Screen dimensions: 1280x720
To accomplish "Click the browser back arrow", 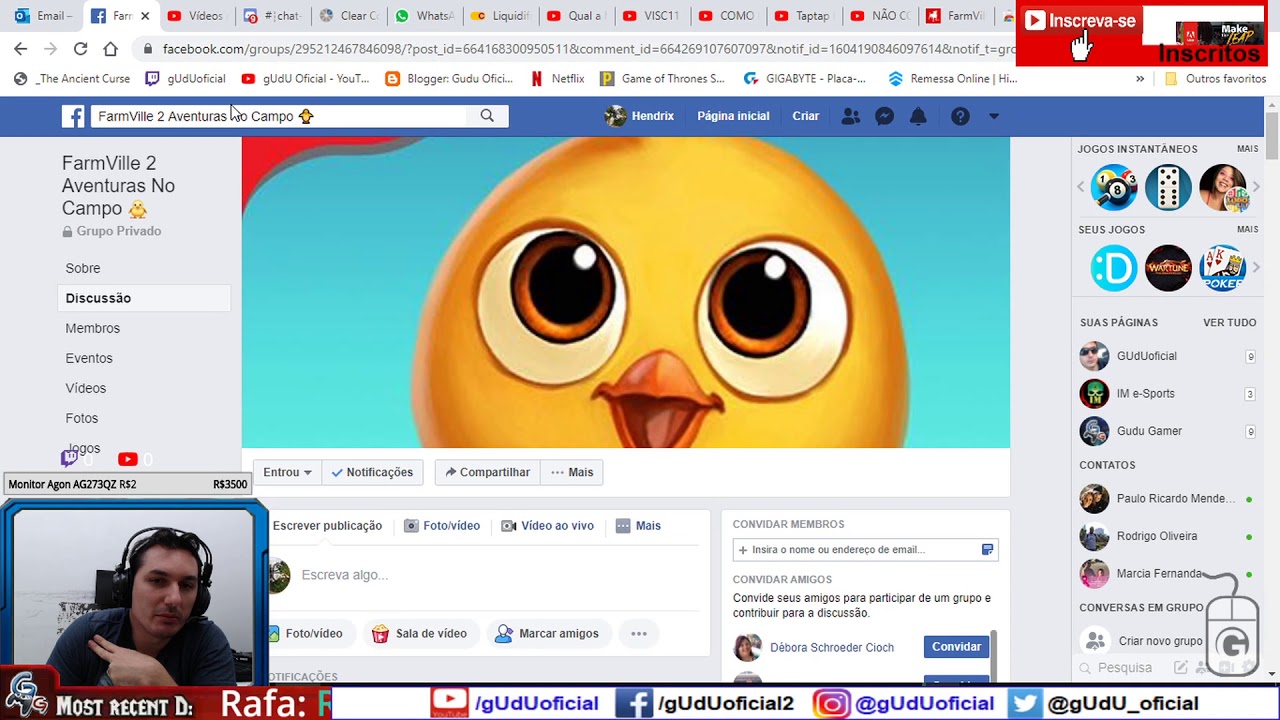I will point(21,48).
